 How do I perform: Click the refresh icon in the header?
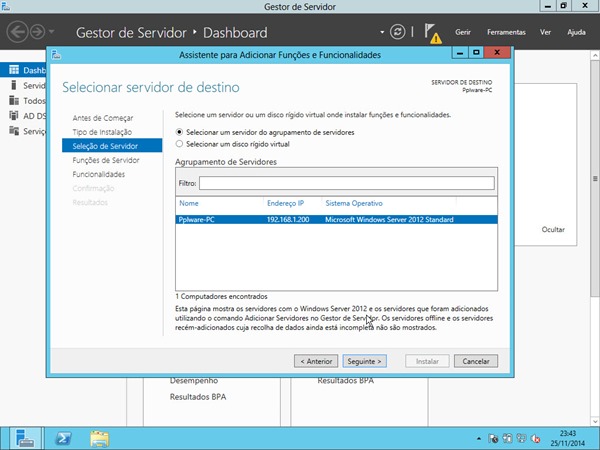(x=398, y=32)
